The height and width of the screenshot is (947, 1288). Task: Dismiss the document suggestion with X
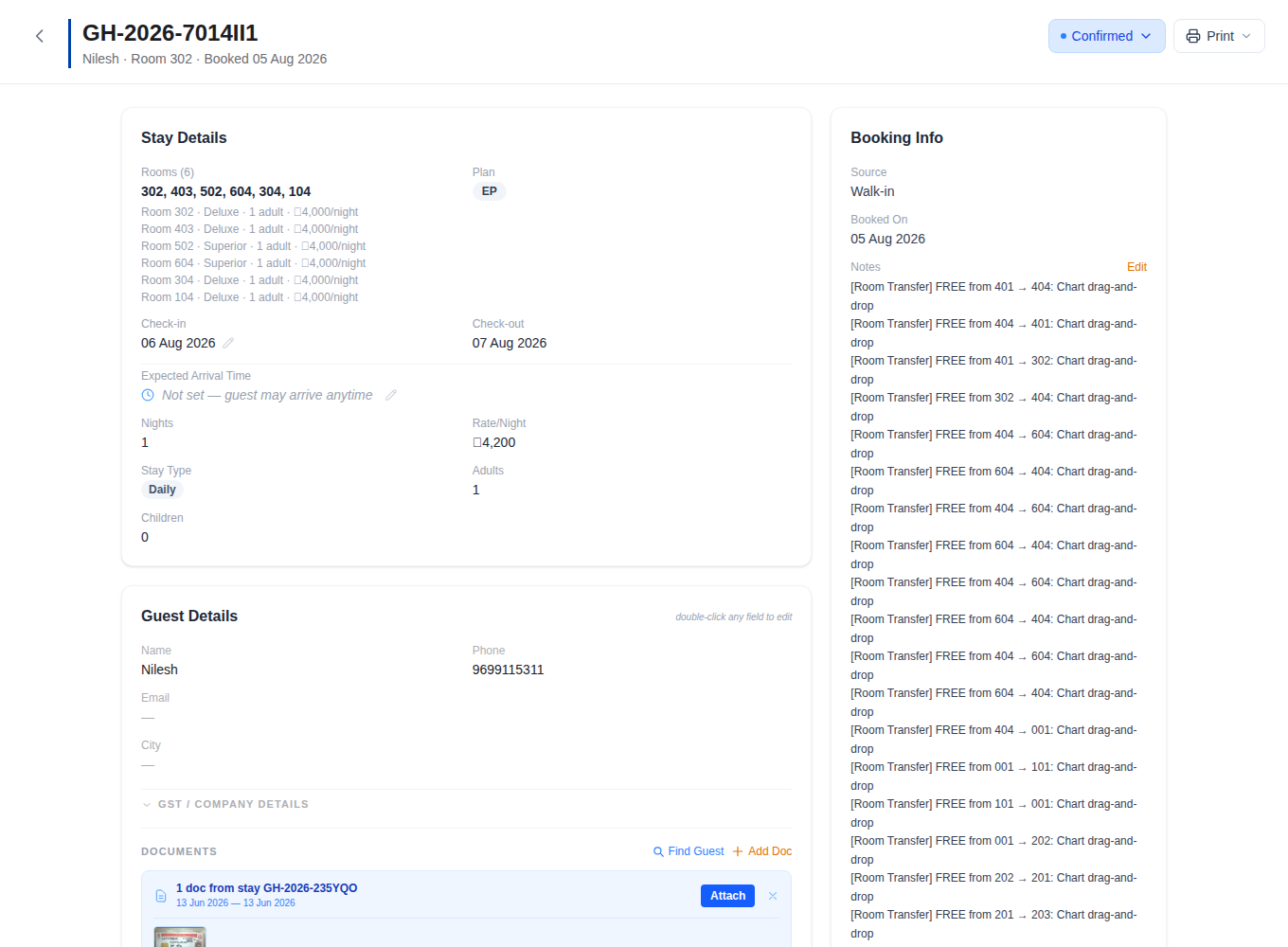773,896
